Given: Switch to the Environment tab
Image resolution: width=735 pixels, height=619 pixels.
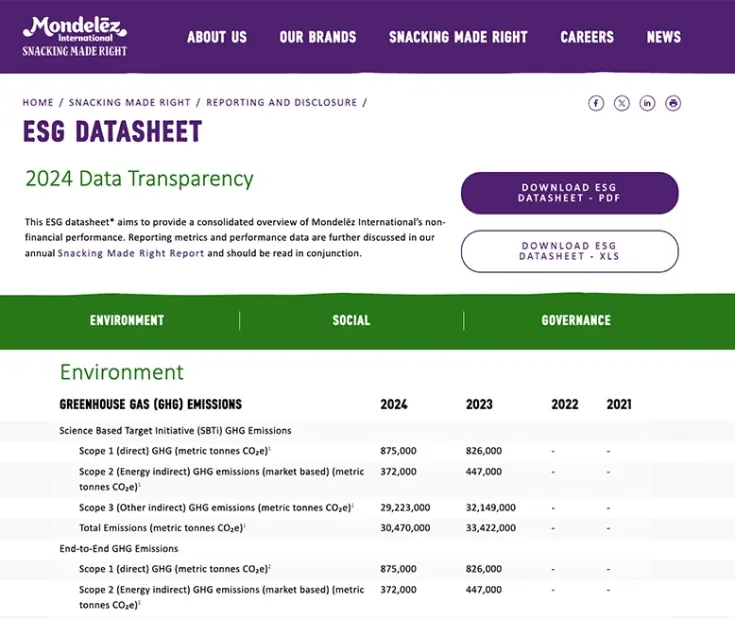Looking at the screenshot, I should (127, 321).
